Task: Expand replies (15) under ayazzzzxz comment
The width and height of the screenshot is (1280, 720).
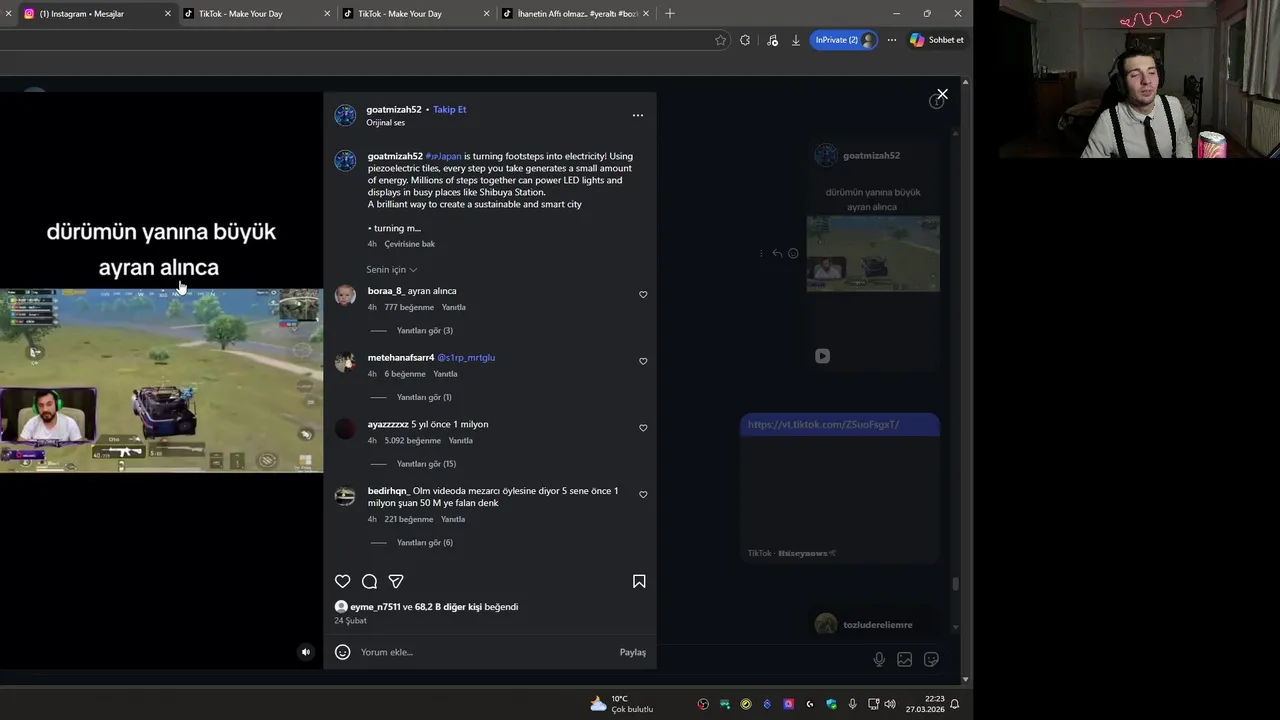Action: click(x=426, y=464)
